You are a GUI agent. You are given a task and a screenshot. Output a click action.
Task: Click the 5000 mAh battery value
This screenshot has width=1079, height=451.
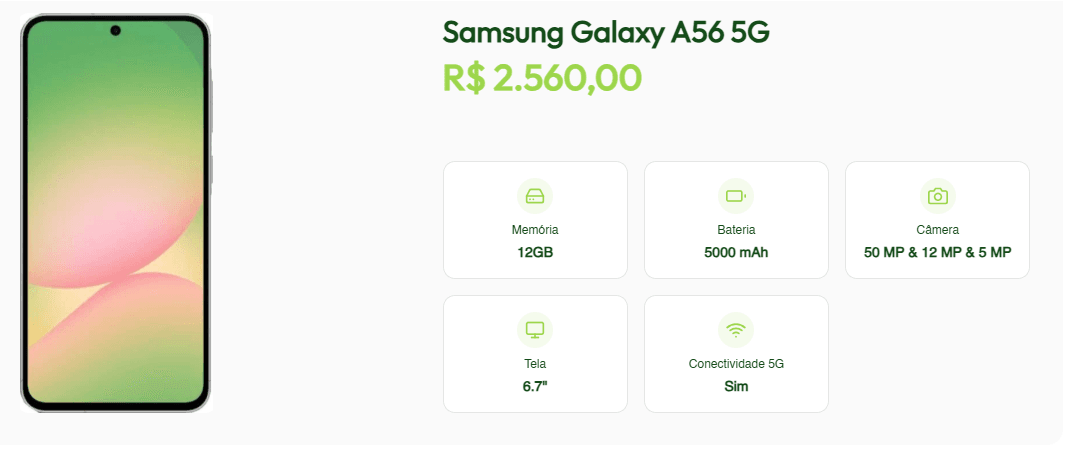click(x=736, y=252)
